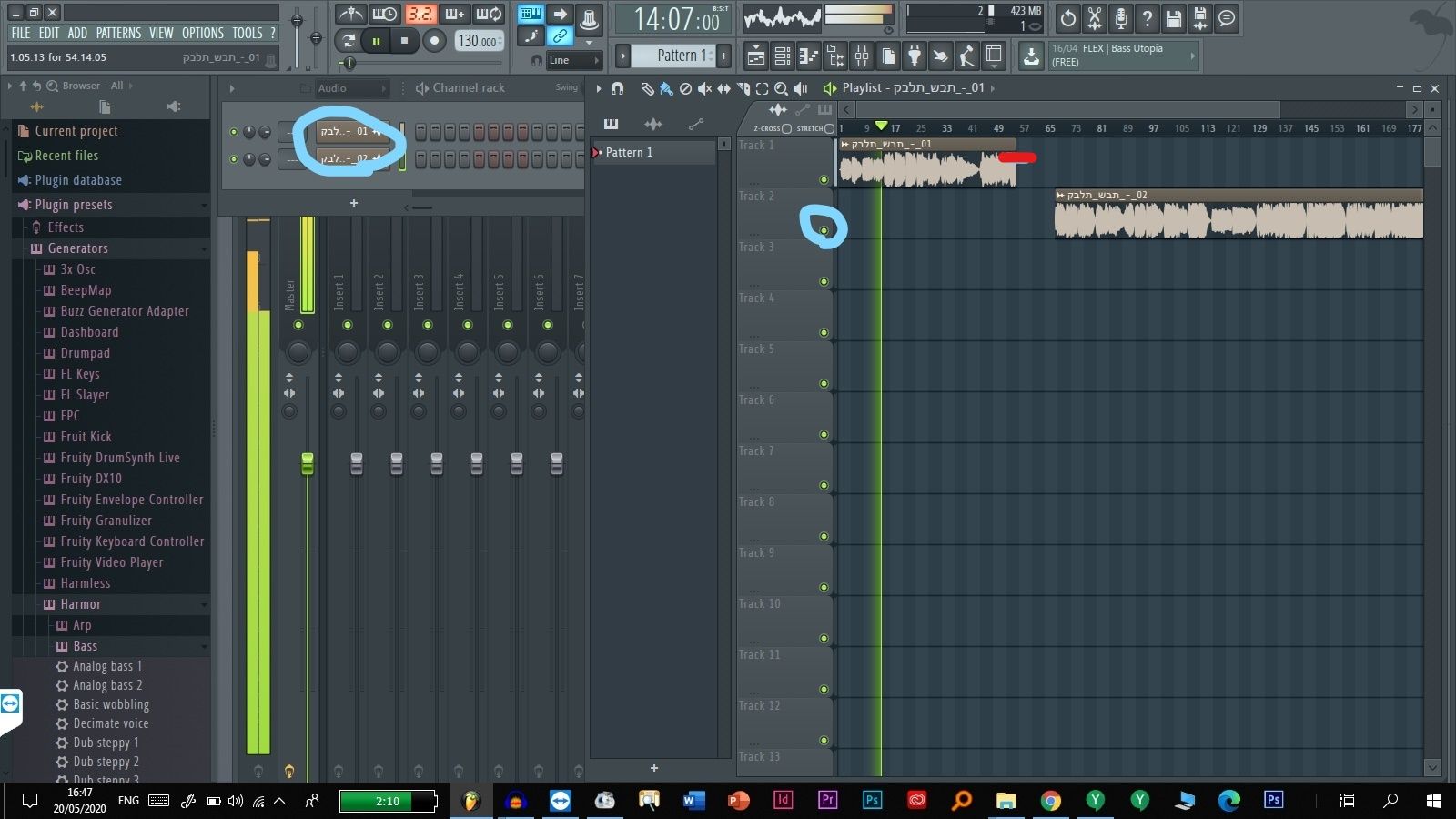
Task: Open Current project in browser
Action: pyautogui.click(x=76, y=131)
